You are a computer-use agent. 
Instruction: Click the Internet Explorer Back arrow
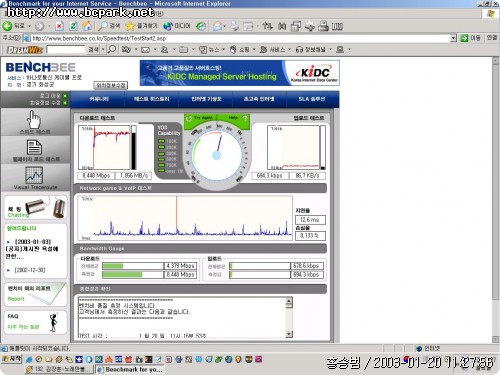(7, 26)
